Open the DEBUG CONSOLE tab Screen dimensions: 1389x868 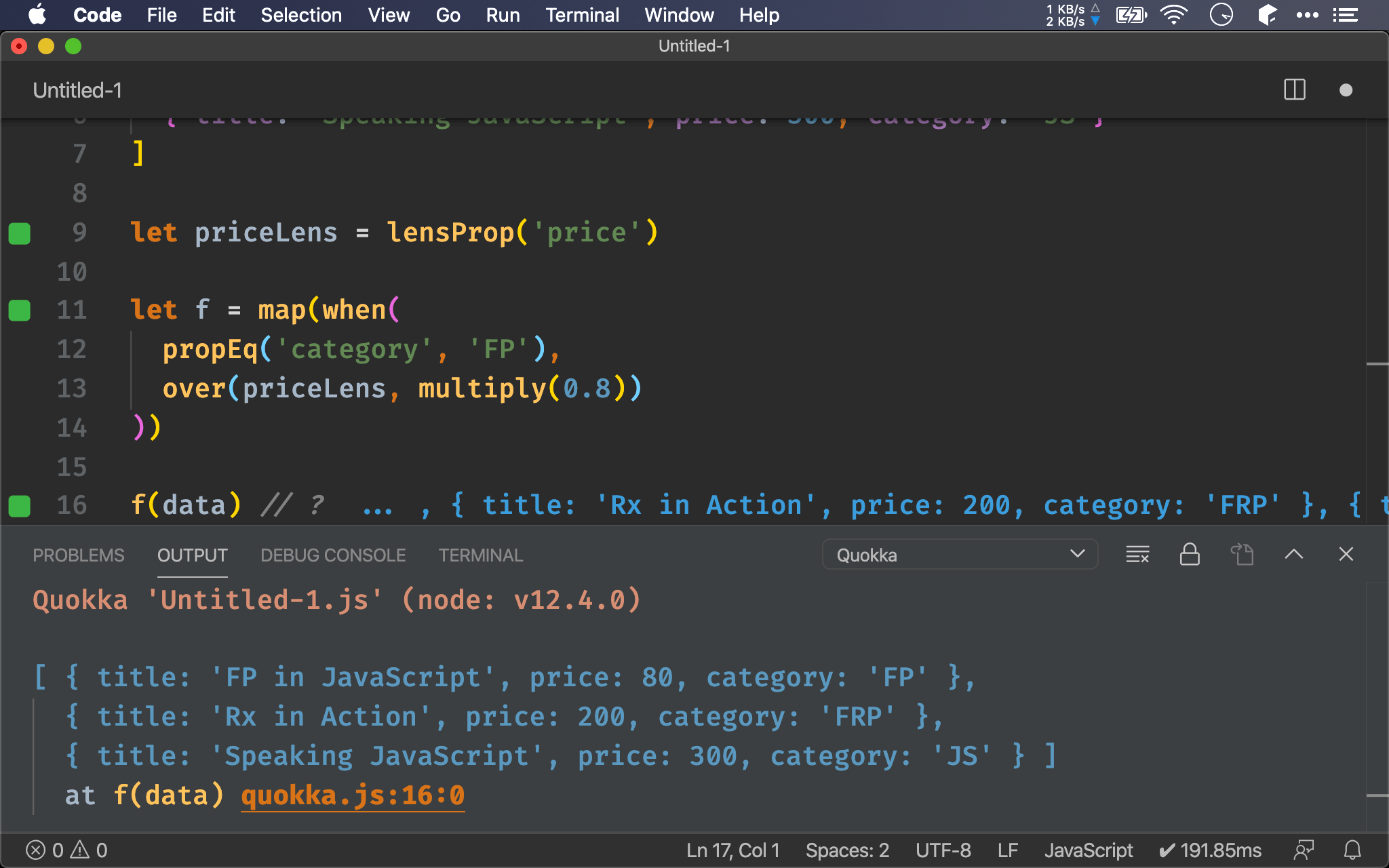pyautogui.click(x=333, y=555)
